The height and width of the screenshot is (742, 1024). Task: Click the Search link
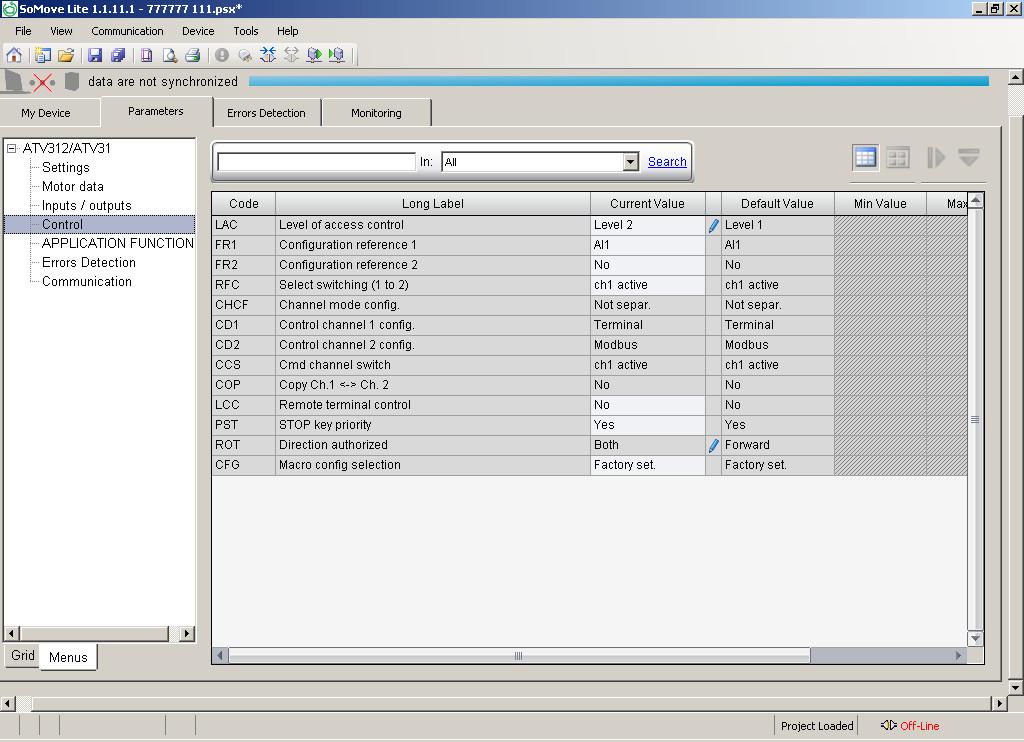click(667, 161)
